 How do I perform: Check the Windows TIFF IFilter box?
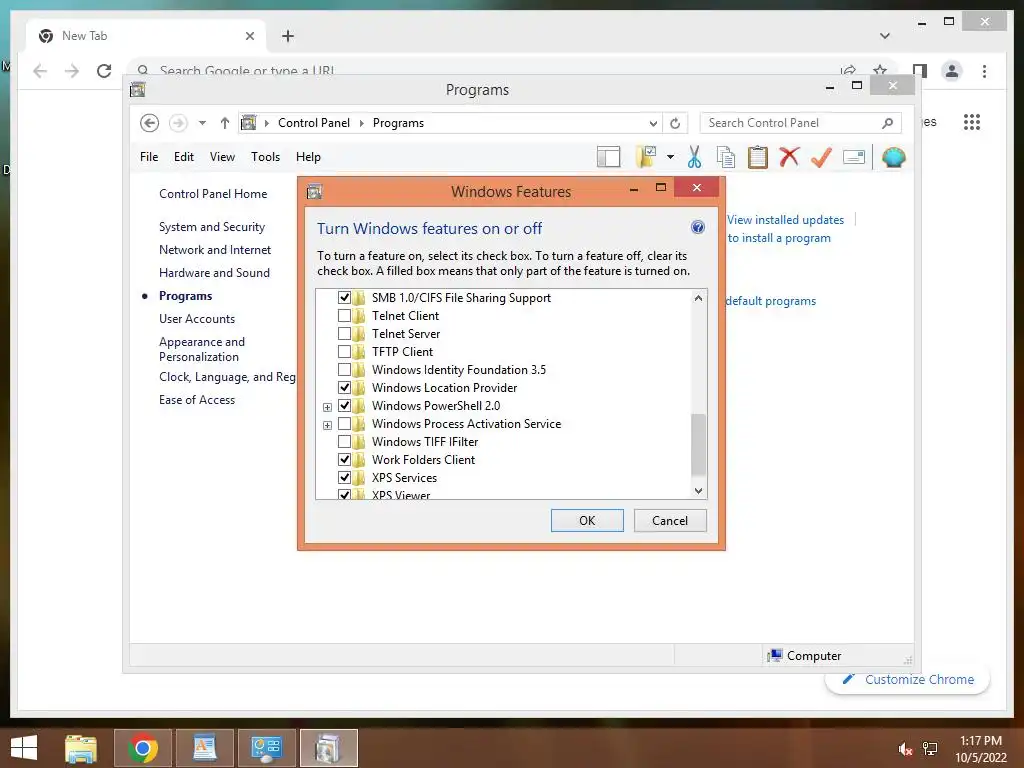pos(344,442)
